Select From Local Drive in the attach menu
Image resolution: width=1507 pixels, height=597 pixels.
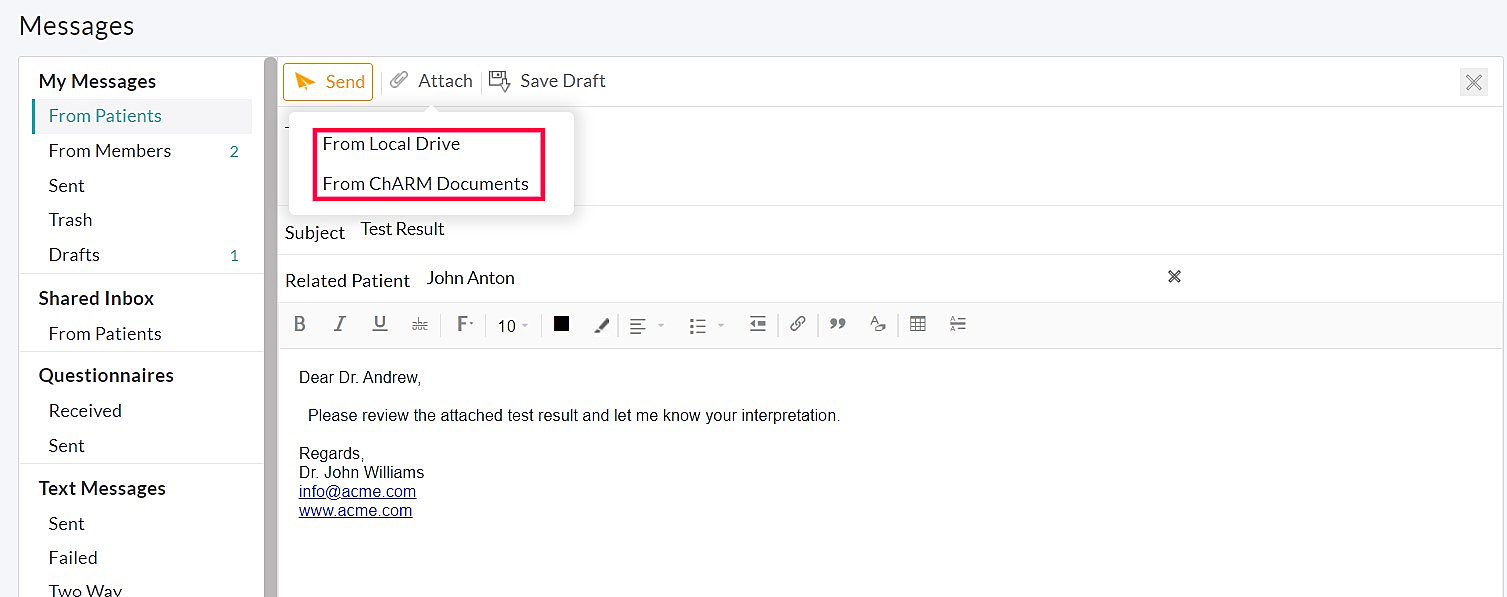point(390,143)
